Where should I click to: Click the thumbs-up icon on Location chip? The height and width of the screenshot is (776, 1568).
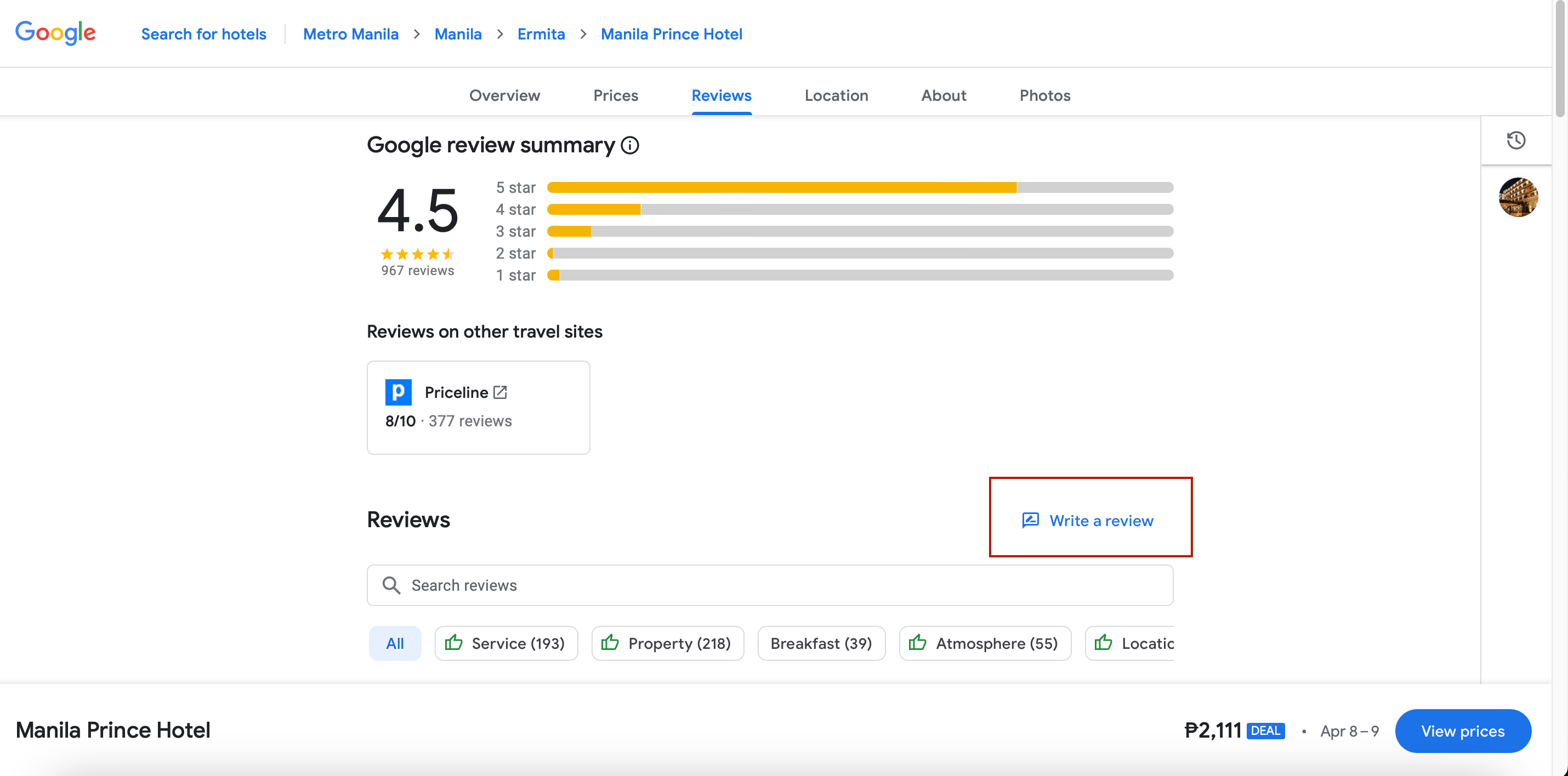(1103, 643)
